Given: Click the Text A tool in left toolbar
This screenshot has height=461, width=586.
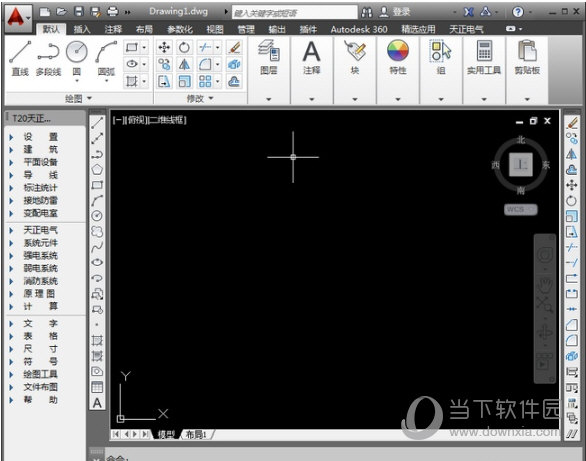Looking at the screenshot, I should pyautogui.click(x=97, y=403).
